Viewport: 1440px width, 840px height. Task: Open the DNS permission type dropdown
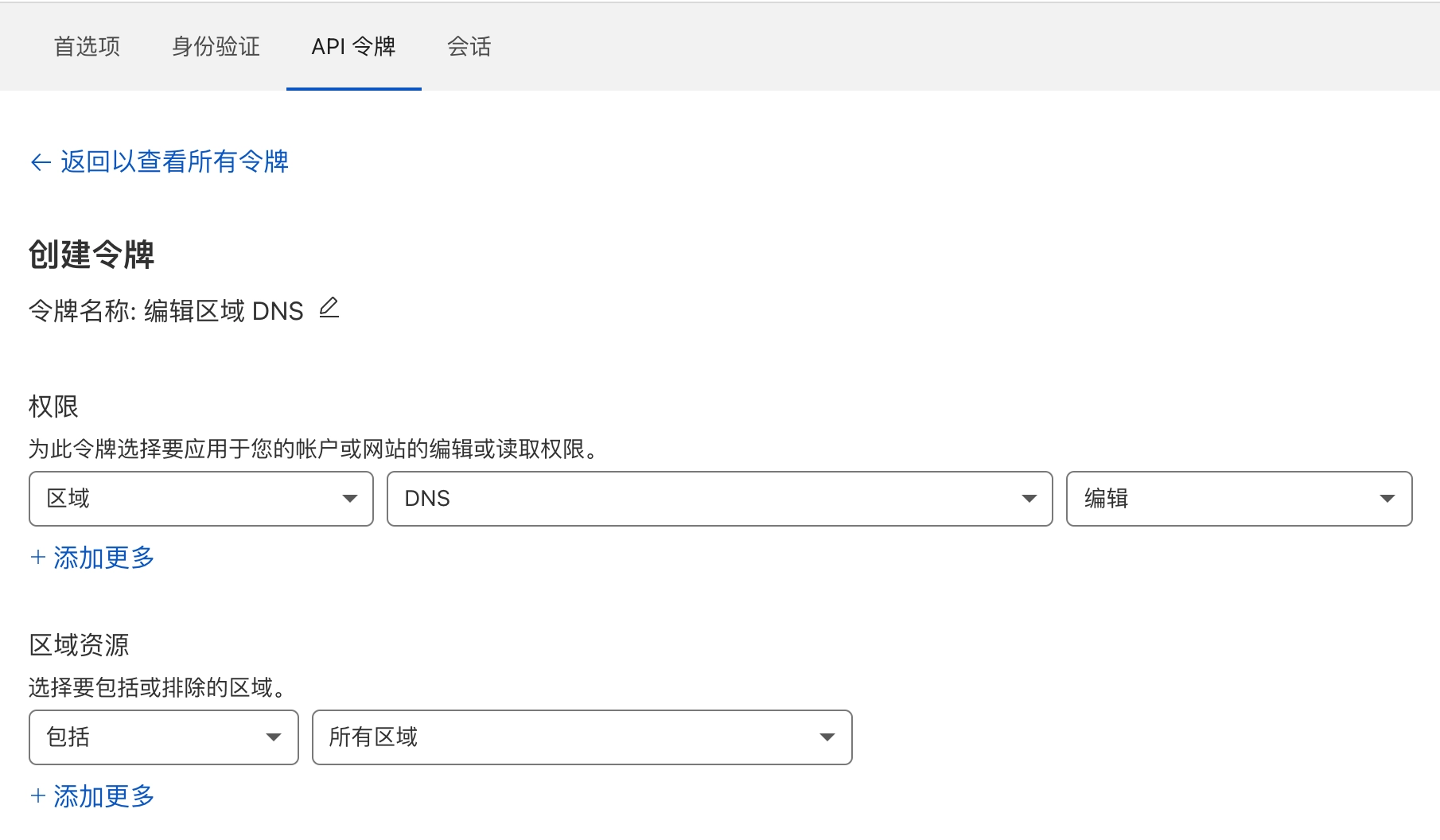coord(720,499)
